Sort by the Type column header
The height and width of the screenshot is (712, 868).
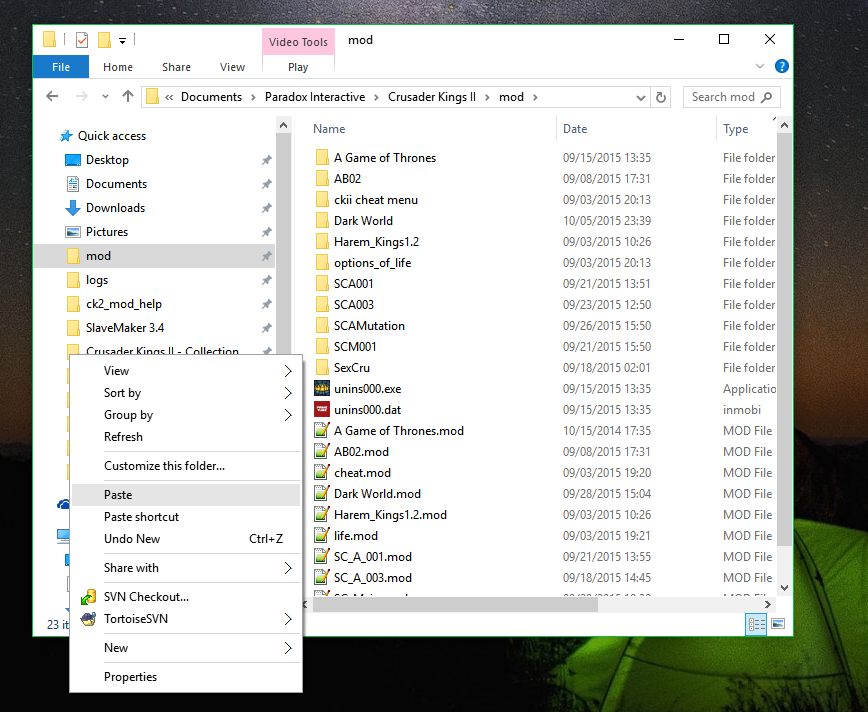[x=735, y=129]
